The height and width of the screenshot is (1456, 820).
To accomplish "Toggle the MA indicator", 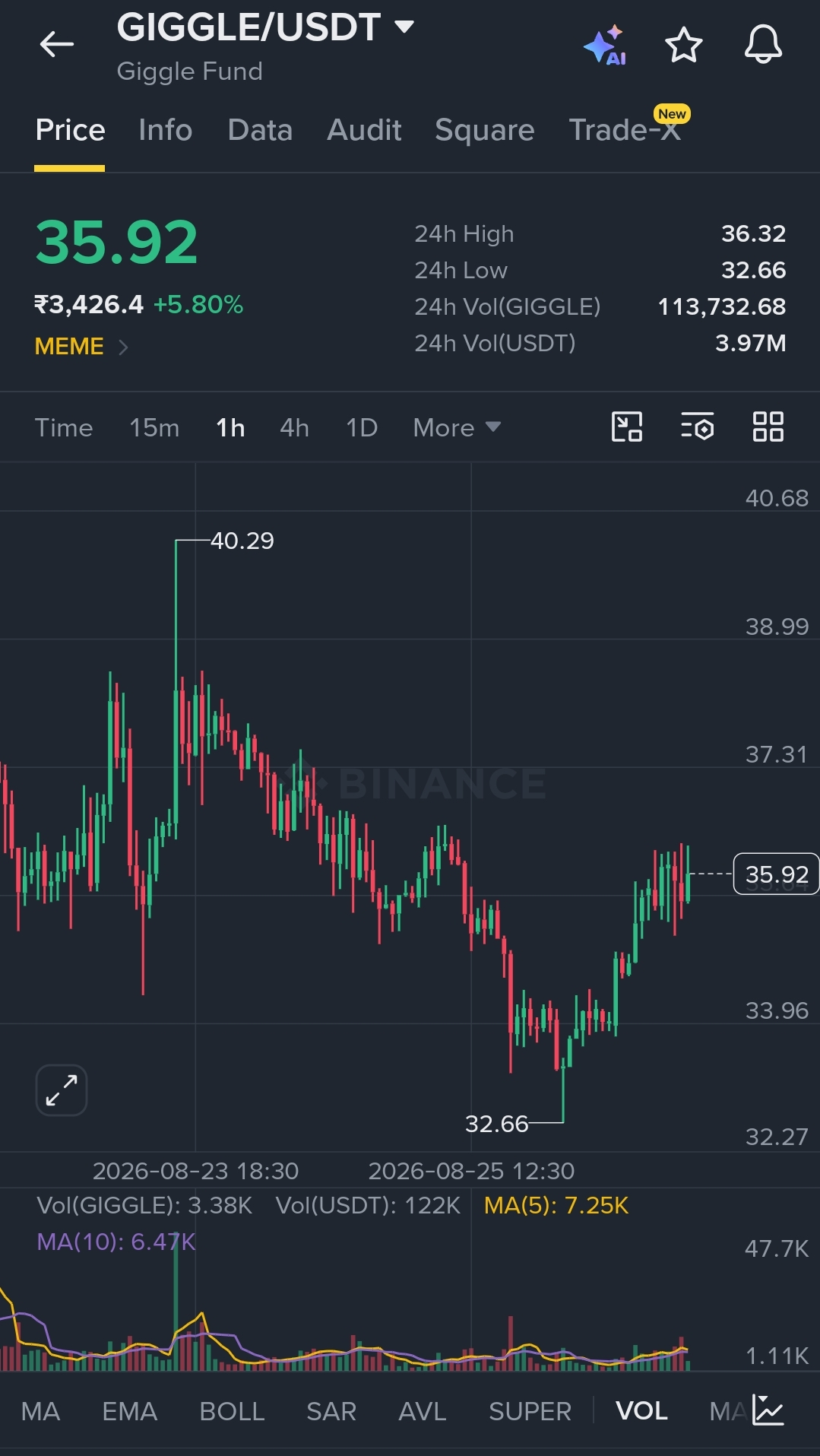I will click(x=40, y=1411).
